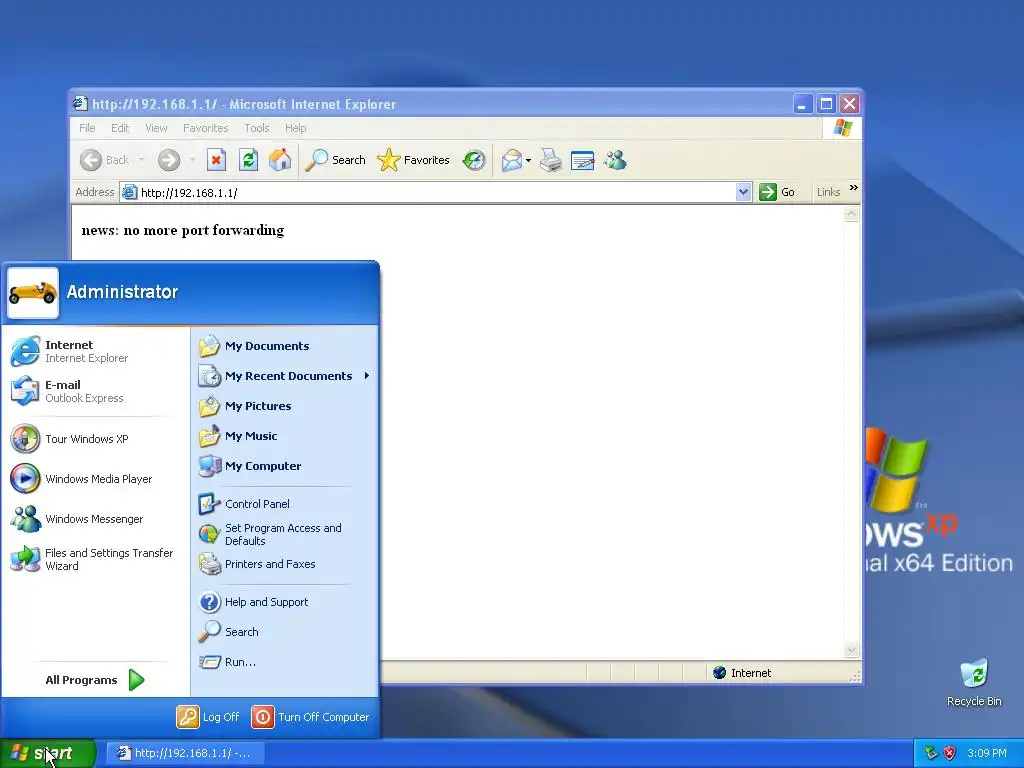Start Tour Windows XP
This screenshot has width=1024, height=768.
click(x=95, y=439)
